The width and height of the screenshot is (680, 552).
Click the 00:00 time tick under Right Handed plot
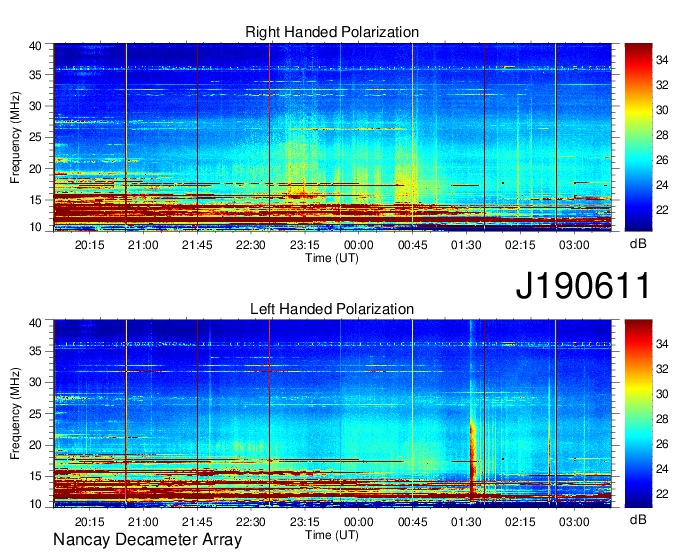pos(359,245)
